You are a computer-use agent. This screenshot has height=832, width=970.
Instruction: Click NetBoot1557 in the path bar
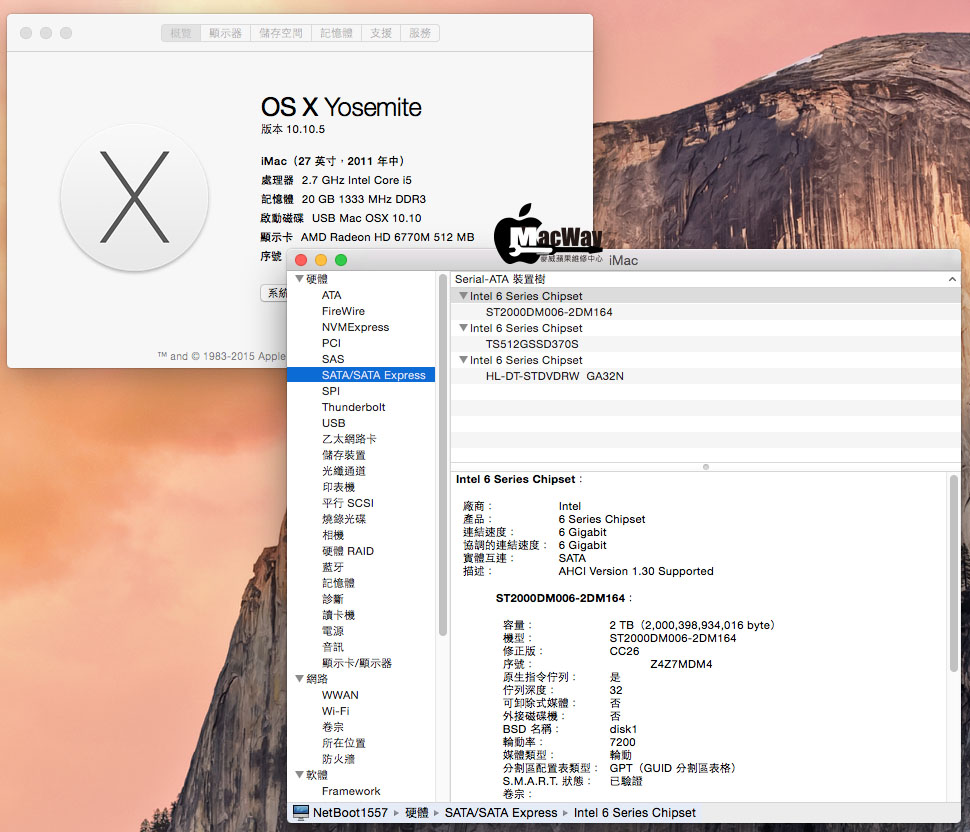(x=350, y=812)
